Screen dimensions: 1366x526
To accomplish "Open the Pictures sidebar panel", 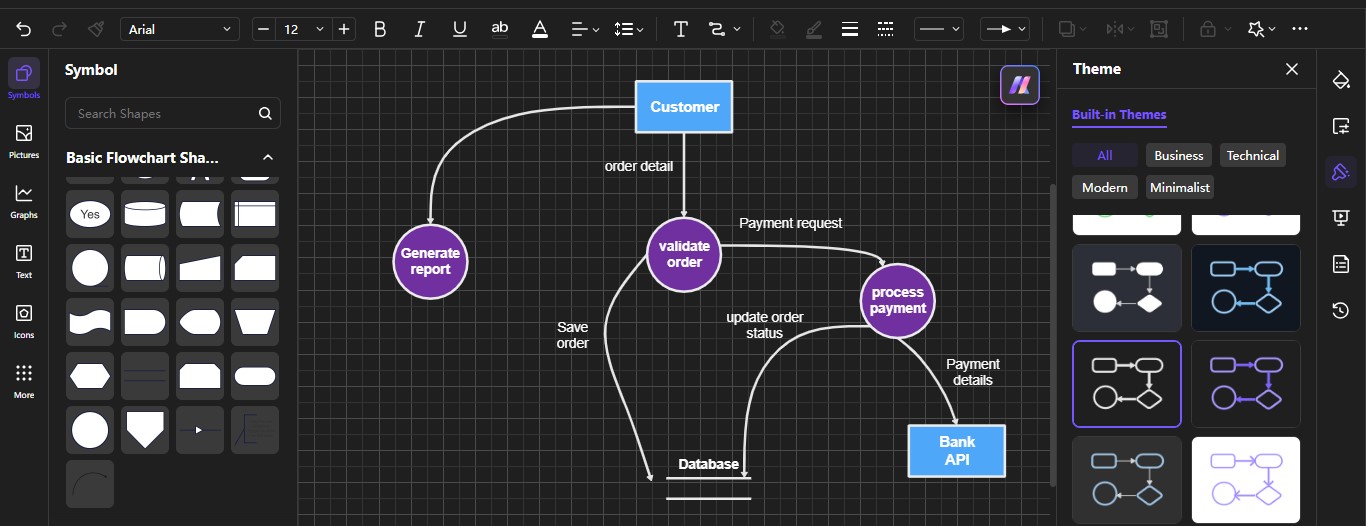I will pos(24,141).
